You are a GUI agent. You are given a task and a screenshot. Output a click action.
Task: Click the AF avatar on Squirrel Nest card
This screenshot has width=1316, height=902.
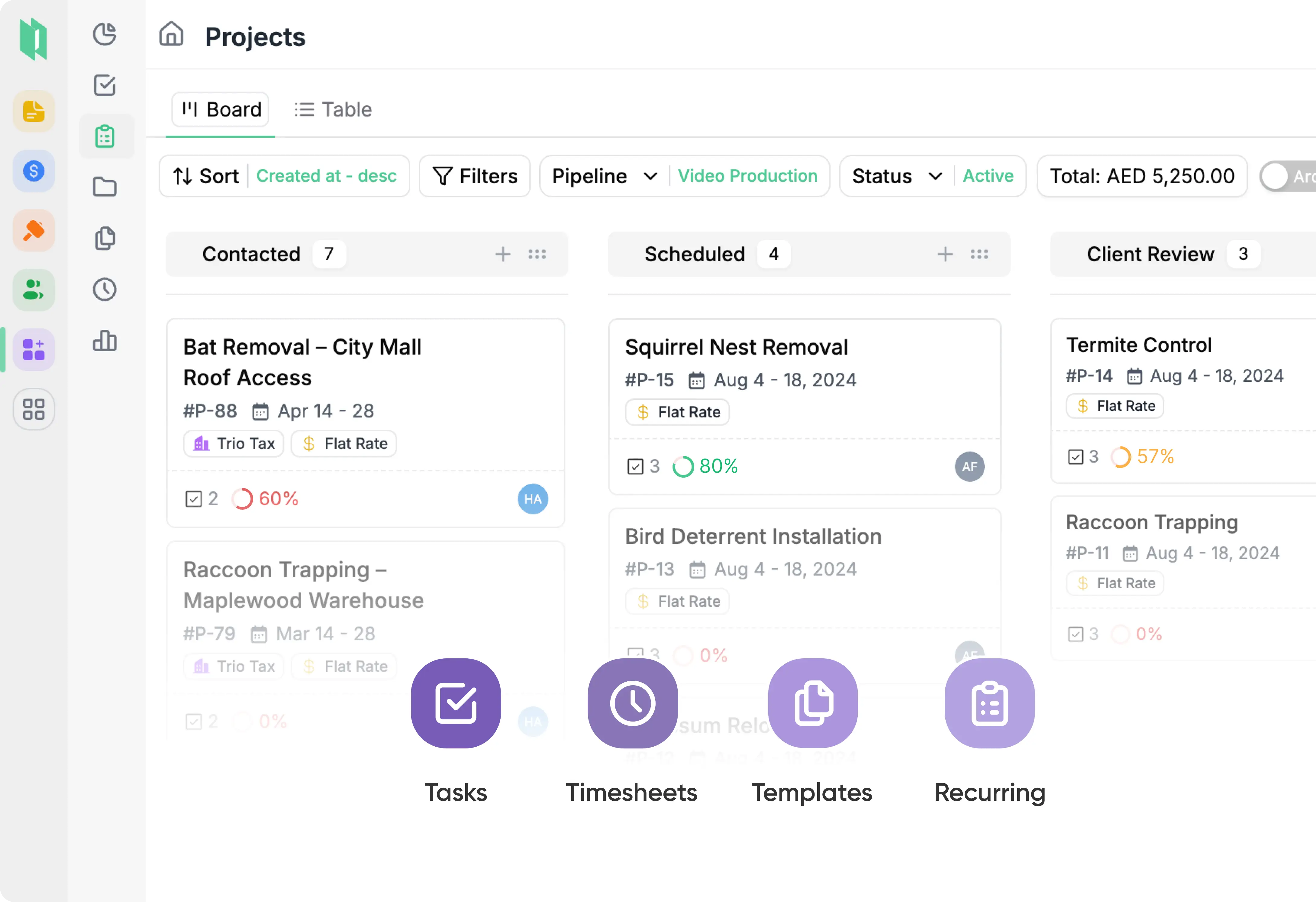tap(969, 466)
